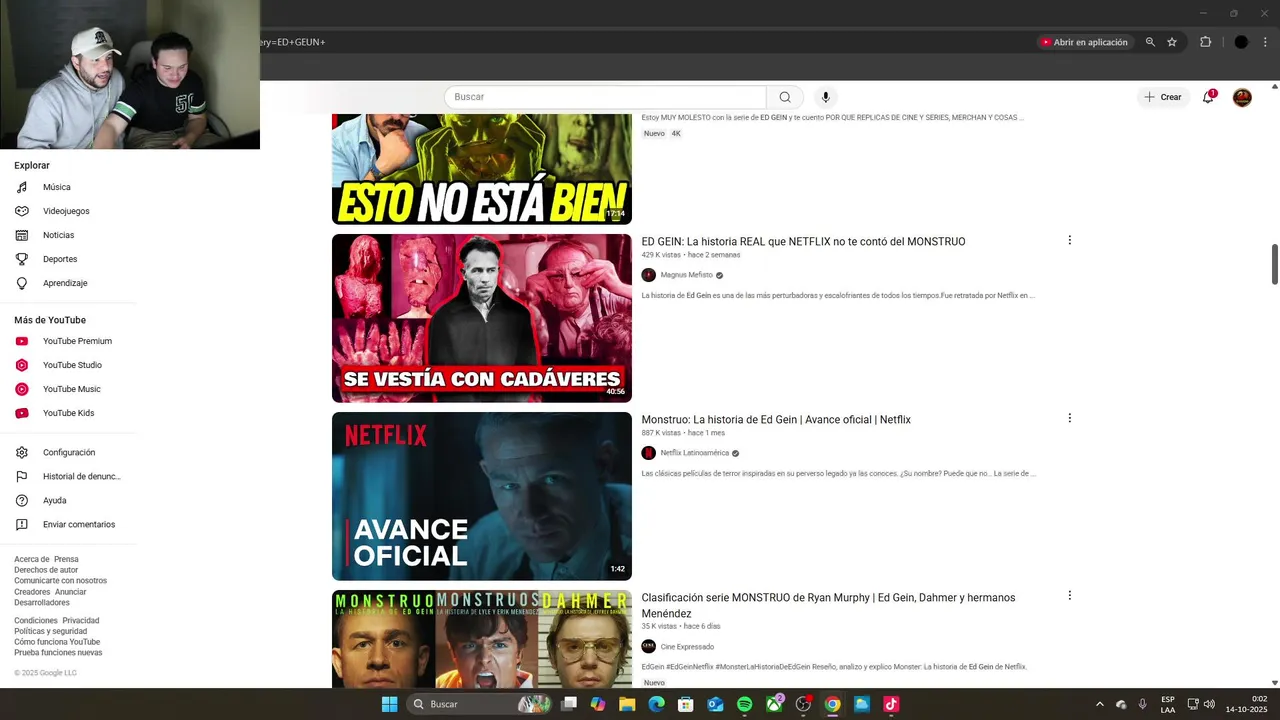Screen dimensions: 1280x720
Task: Open Netflix AVANCE OFICIAL thumbnail
Action: coord(482,496)
